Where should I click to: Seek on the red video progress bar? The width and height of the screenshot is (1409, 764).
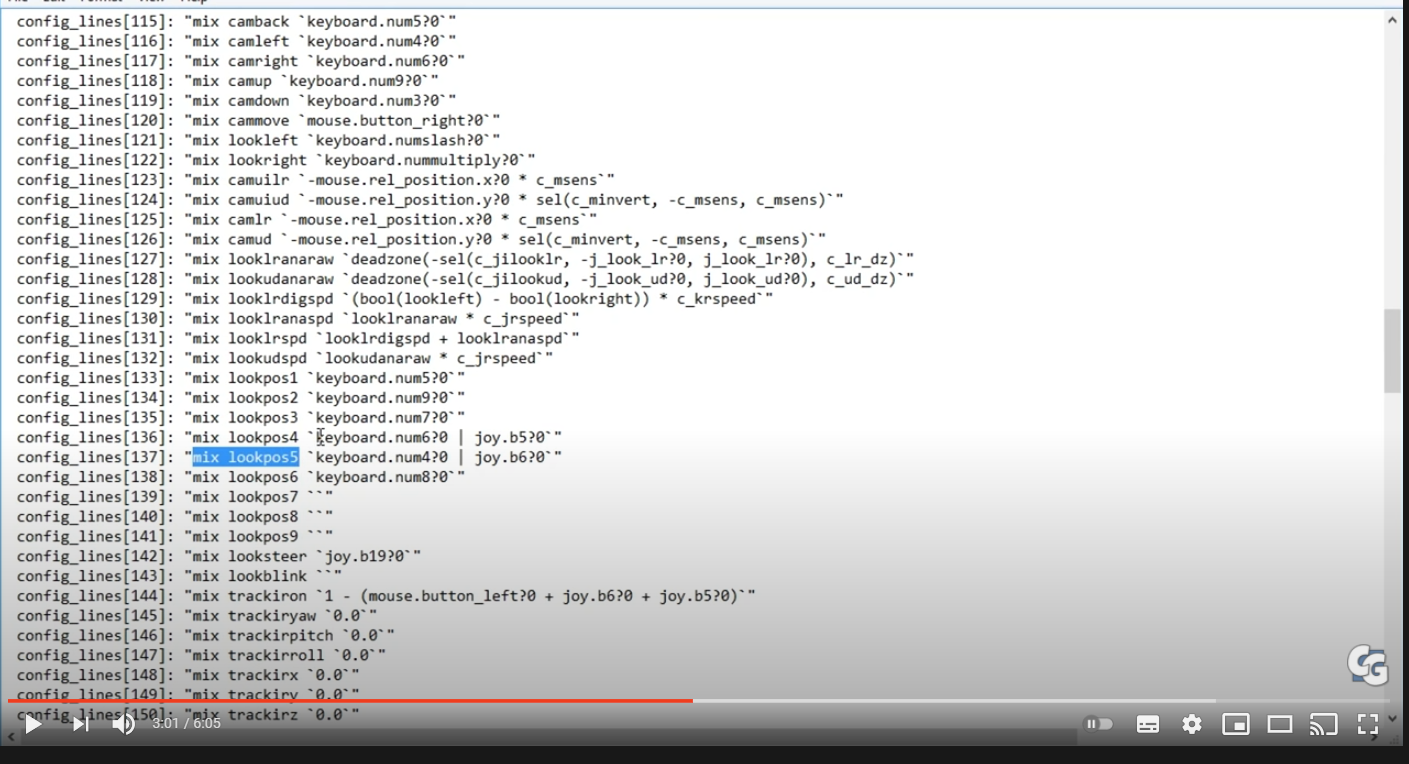coord(350,700)
